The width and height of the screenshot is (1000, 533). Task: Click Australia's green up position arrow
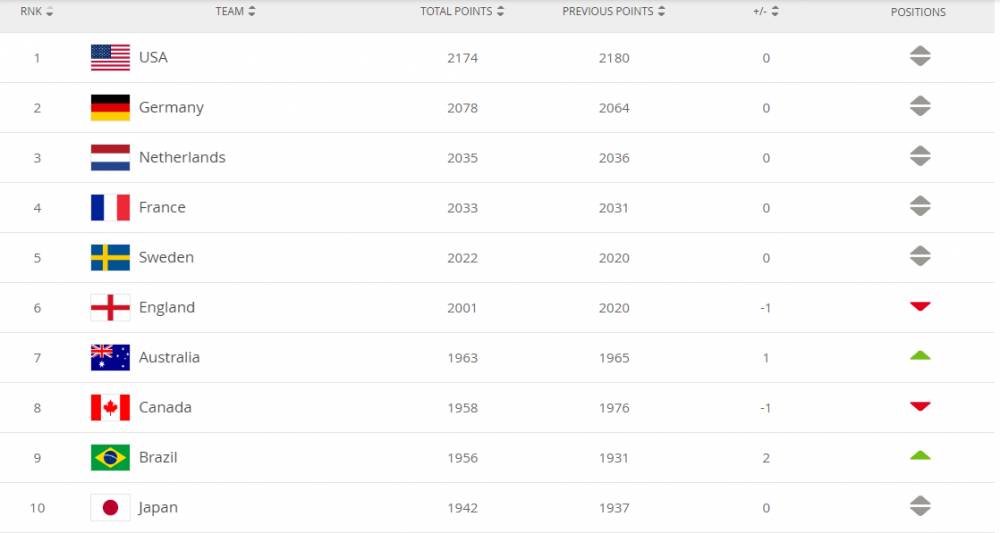click(920, 355)
